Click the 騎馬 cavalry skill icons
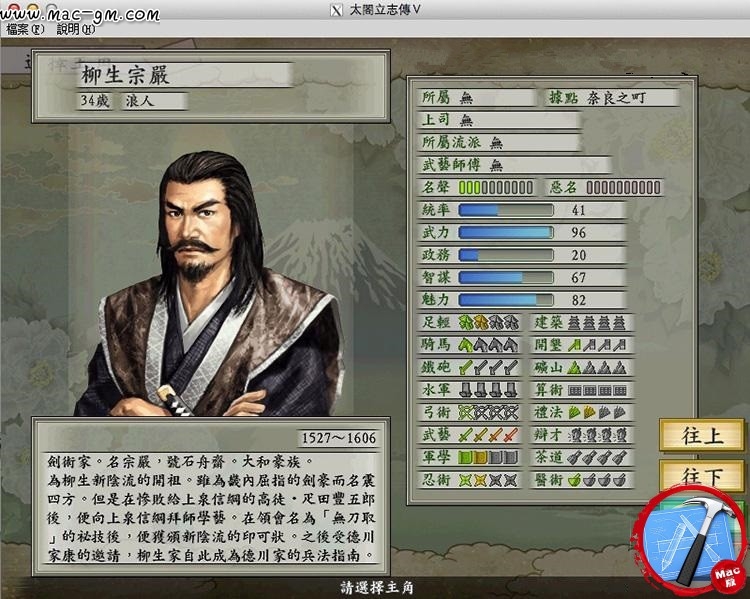Image resolution: width=750 pixels, height=599 pixels. pyautogui.click(x=488, y=344)
